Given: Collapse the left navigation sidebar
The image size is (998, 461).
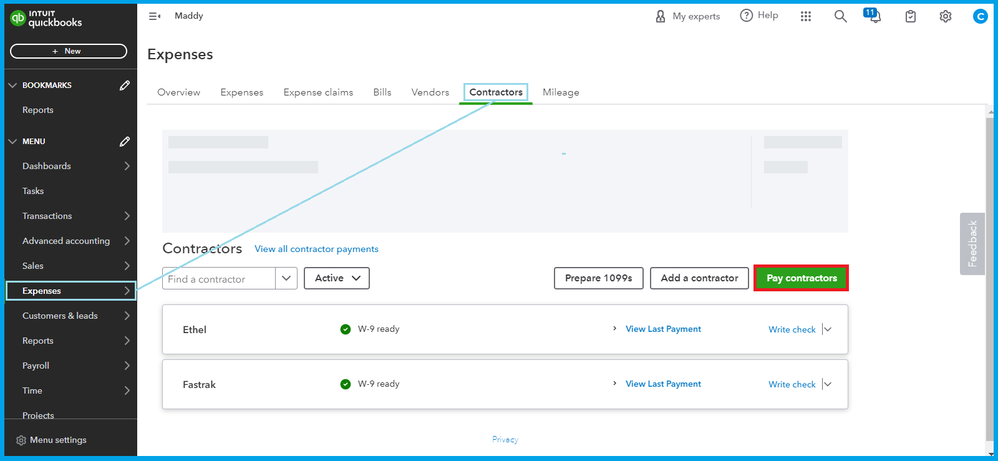Looking at the screenshot, I should (x=155, y=16).
